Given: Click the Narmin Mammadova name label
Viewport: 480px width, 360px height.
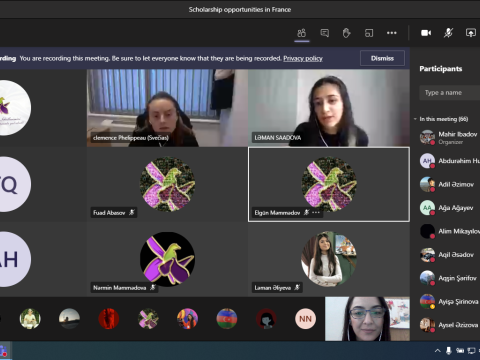Looking at the screenshot, I should click(x=120, y=288).
